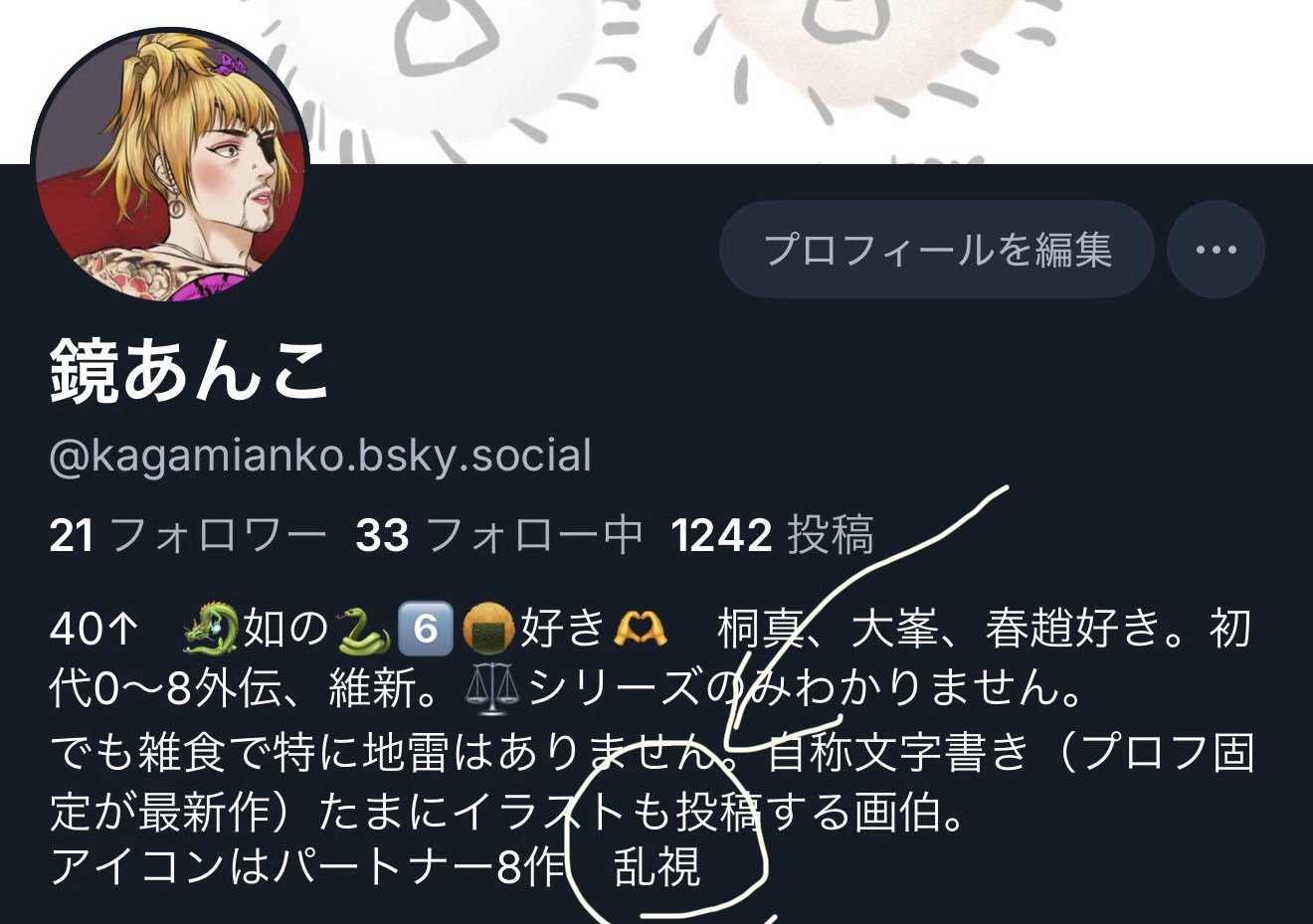The width and height of the screenshot is (1313, 924).
Task: Click the number 6 keycap emoji
Action: [x=426, y=629]
